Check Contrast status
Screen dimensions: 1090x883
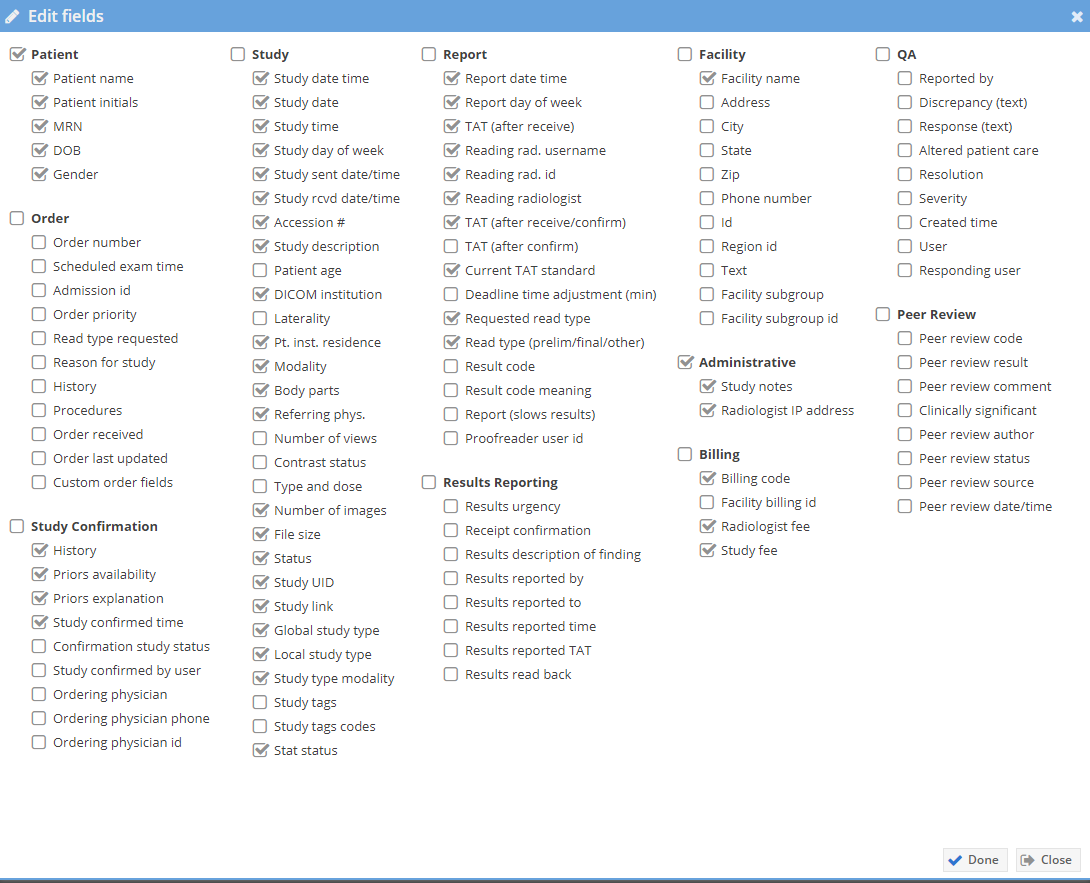point(261,462)
